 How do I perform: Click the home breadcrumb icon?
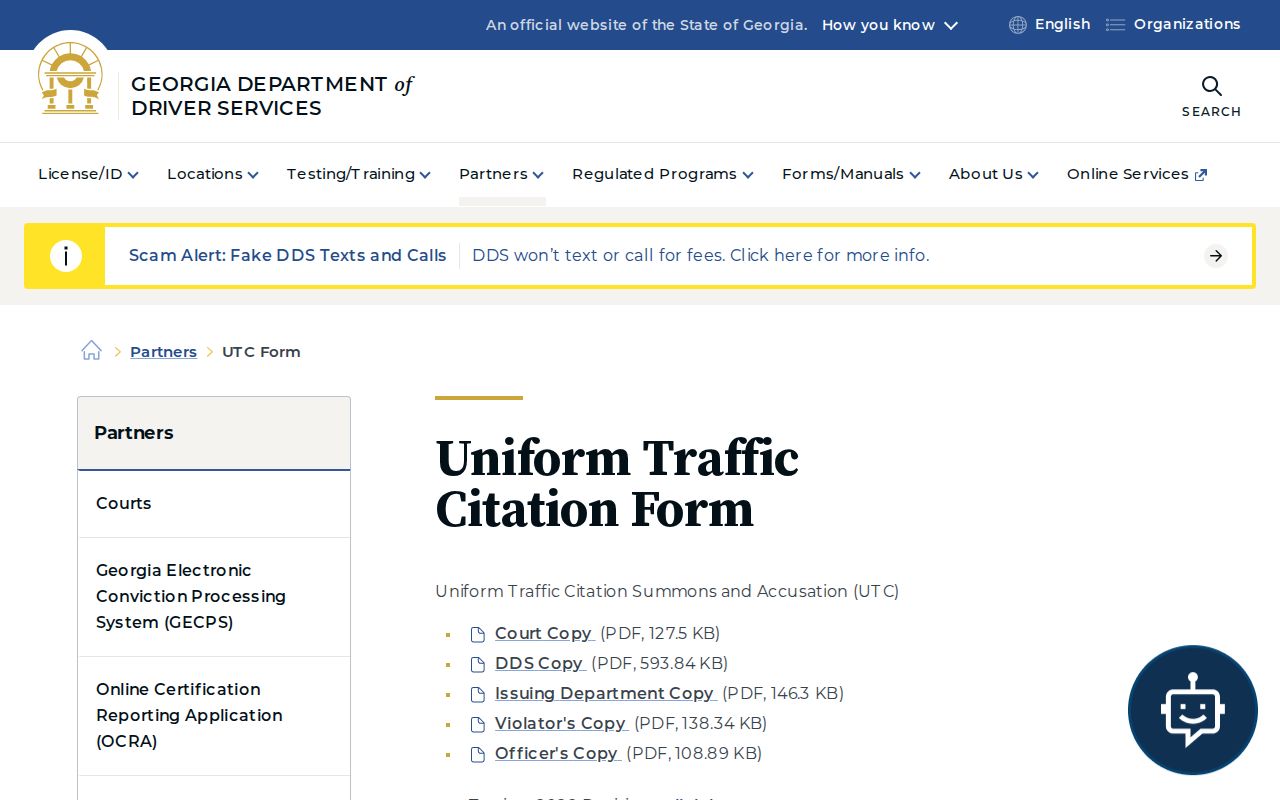(x=92, y=351)
